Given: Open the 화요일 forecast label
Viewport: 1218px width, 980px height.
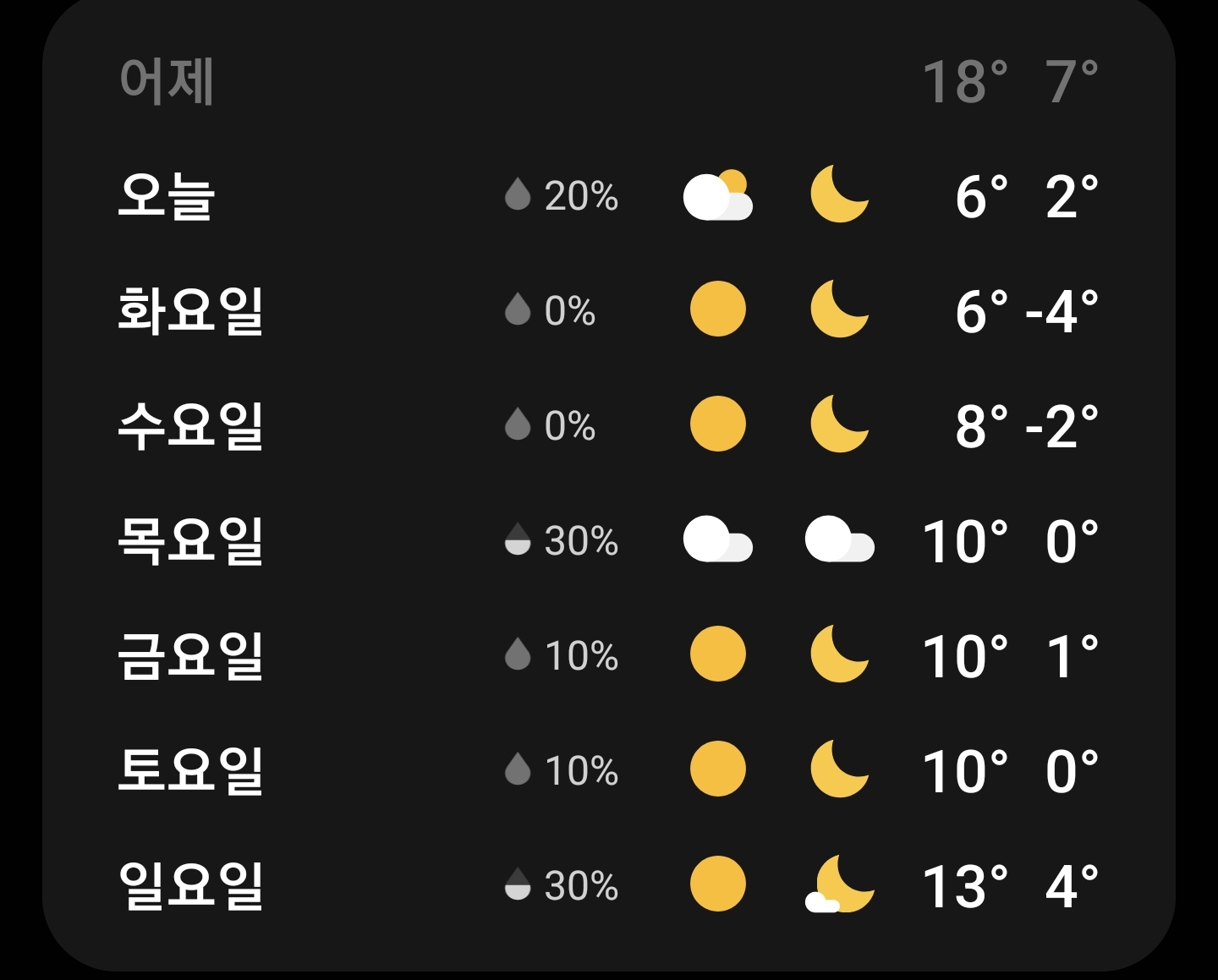Looking at the screenshot, I should coord(190,310).
